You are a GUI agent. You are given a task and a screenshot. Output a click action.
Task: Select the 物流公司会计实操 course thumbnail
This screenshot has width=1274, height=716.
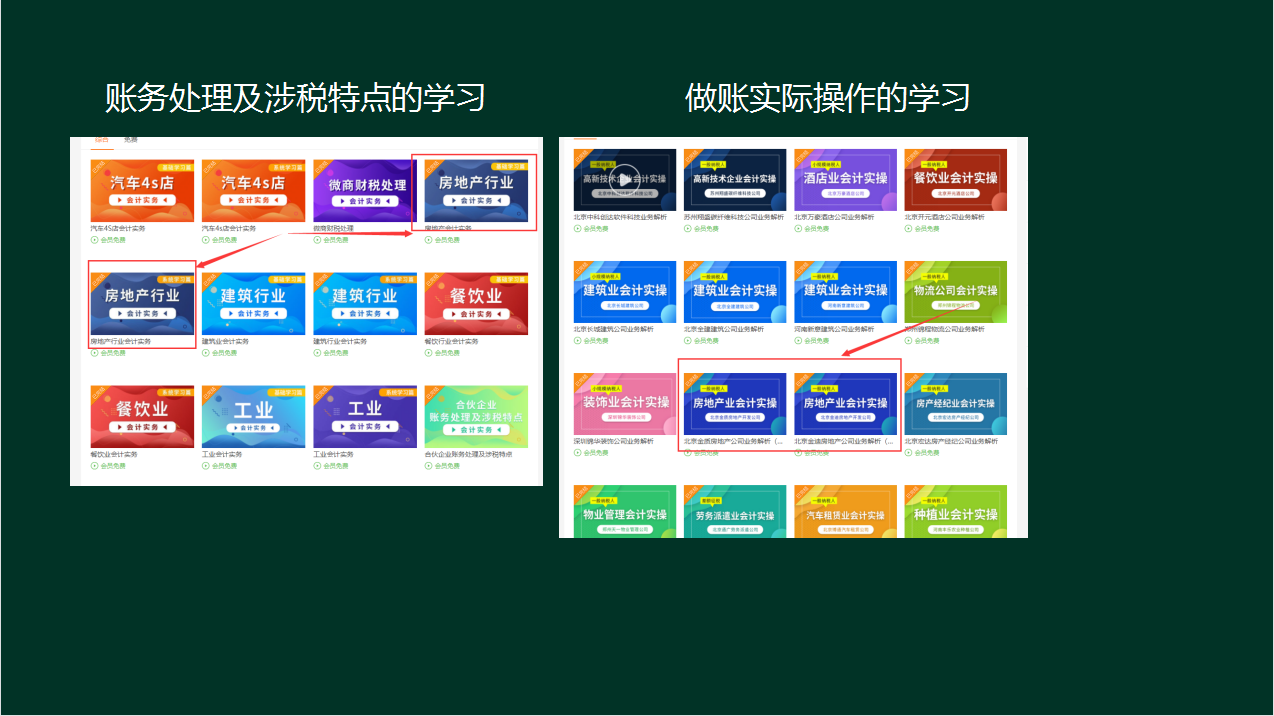click(955, 291)
